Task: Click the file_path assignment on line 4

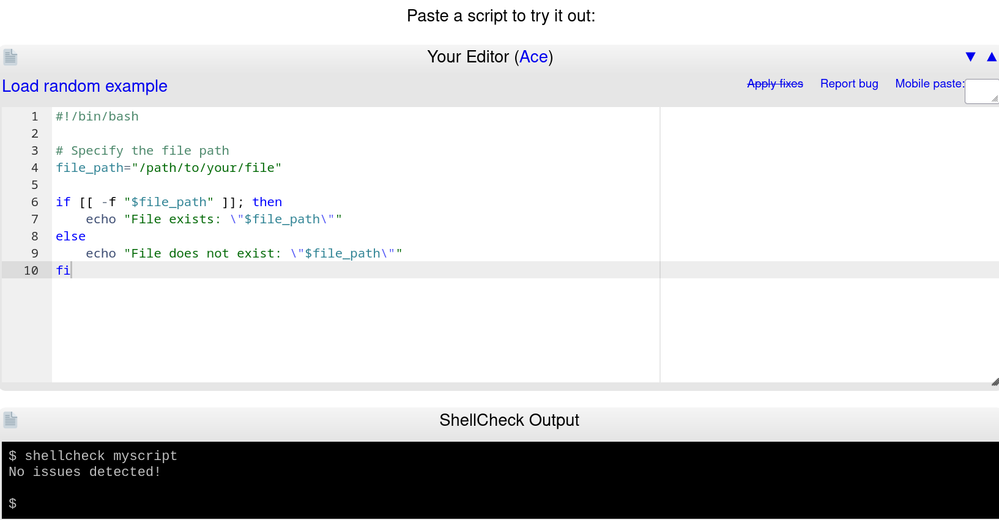Action: (x=168, y=168)
